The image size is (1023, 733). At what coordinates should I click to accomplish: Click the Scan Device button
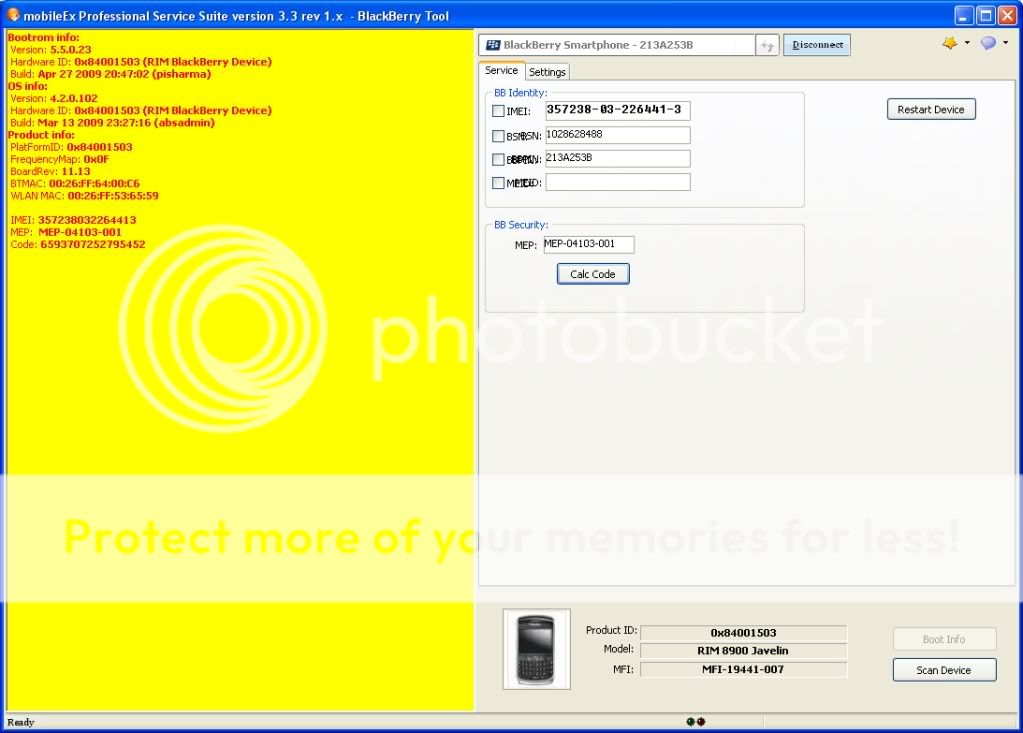[944, 670]
